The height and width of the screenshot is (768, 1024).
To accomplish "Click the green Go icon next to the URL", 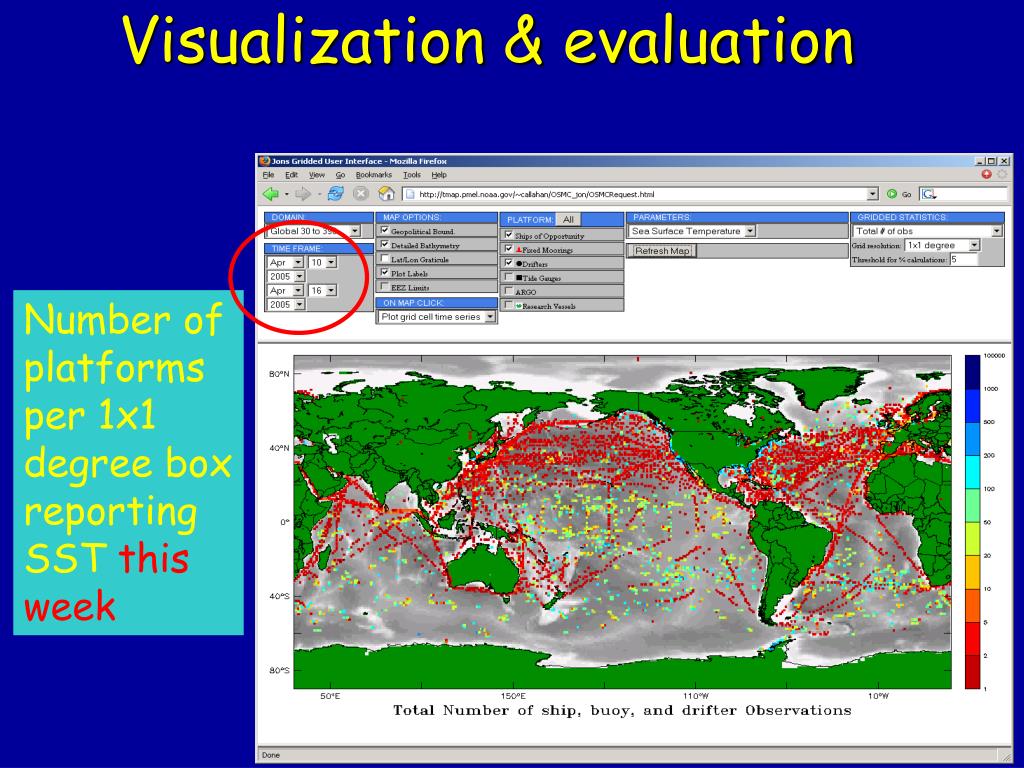I will click(891, 194).
